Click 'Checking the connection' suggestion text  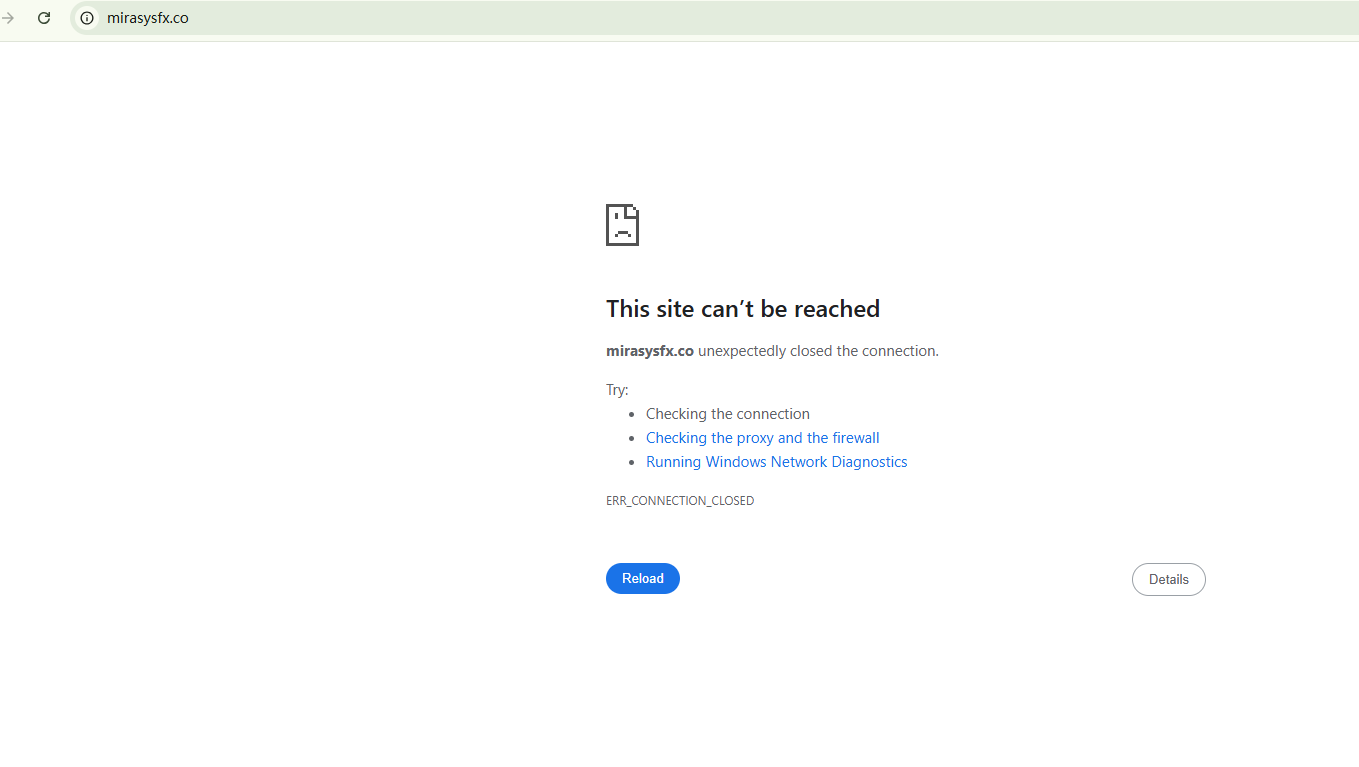(x=728, y=414)
